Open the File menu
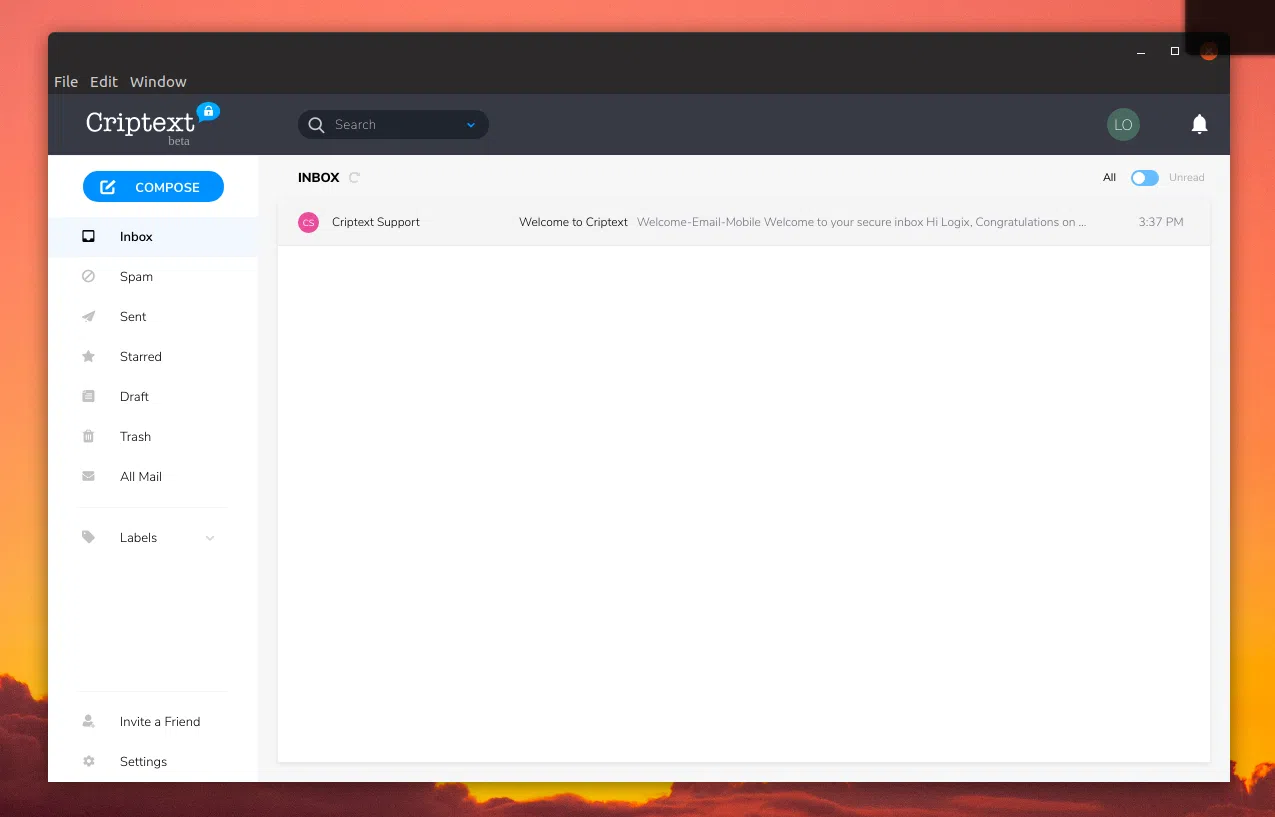Image resolution: width=1275 pixels, height=817 pixels. coord(66,82)
